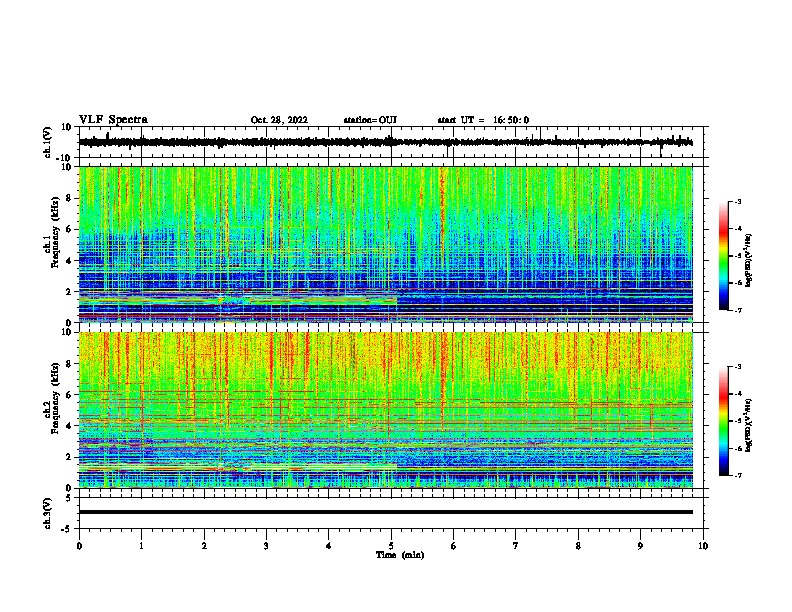The height and width of the screenshot is (612, 792).
Task: Click the ch.3 flat voltage trace
Action: click(385, 512)
